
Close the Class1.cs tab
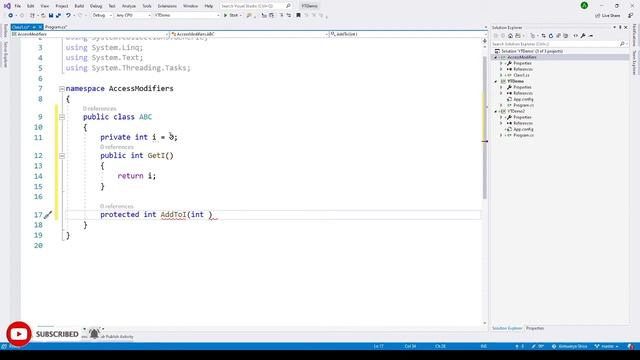click(40, 27)
